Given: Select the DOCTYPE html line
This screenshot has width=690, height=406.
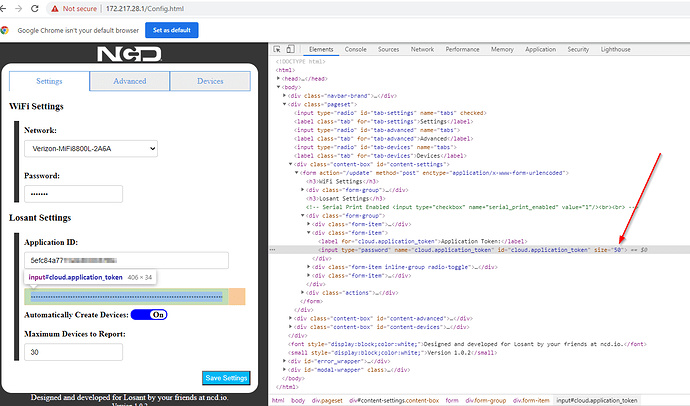Looking at the screenshot, I should coord(301,62).
